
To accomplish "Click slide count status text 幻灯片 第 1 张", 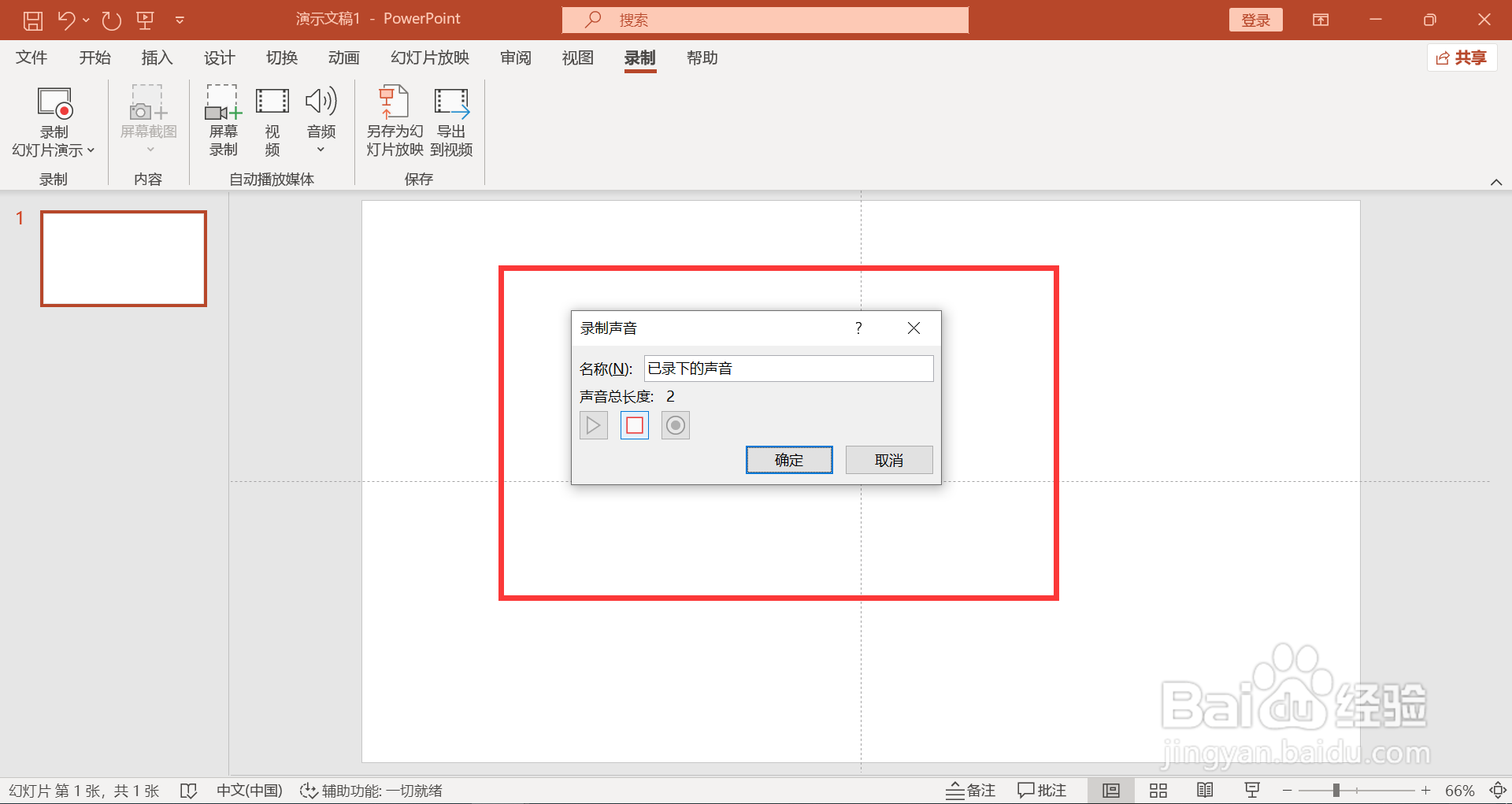I will click(84, 791).
